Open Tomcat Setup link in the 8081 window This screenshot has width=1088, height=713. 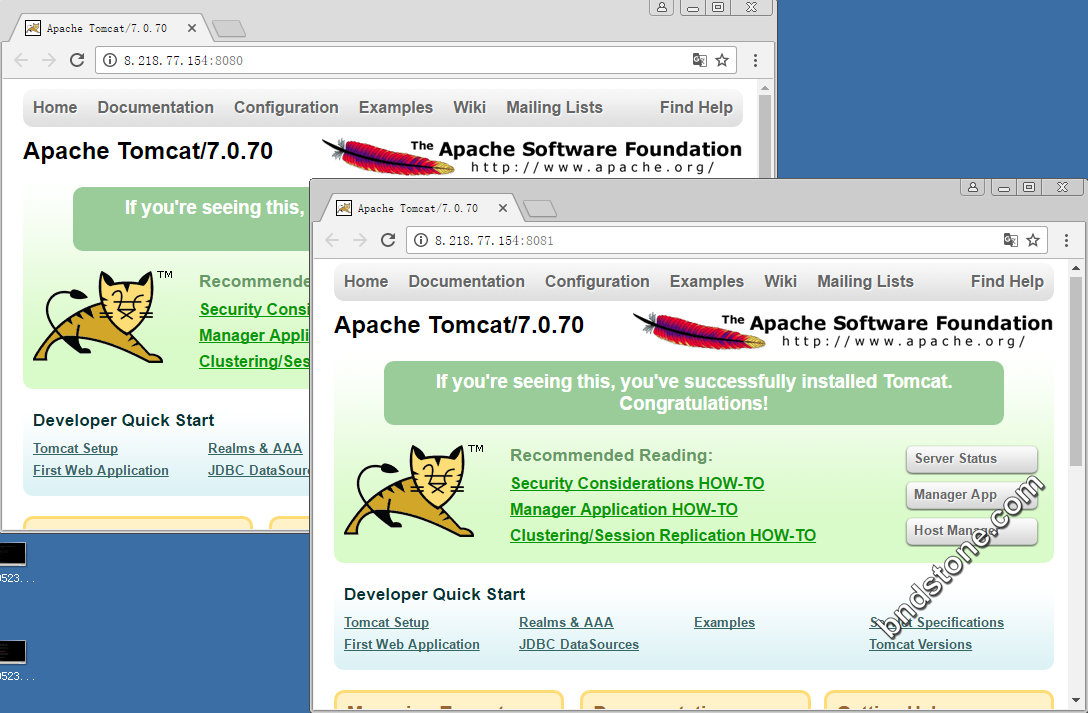click(386, 623)
